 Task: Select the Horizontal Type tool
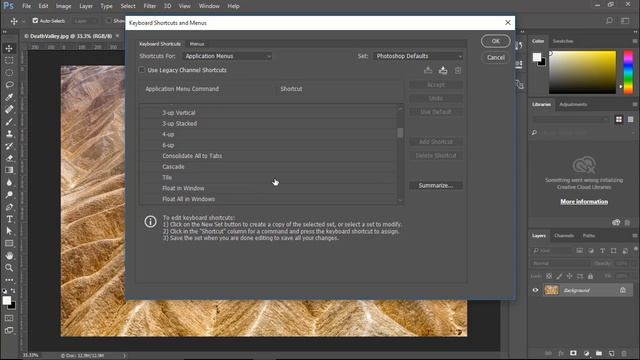coord(9,219)
